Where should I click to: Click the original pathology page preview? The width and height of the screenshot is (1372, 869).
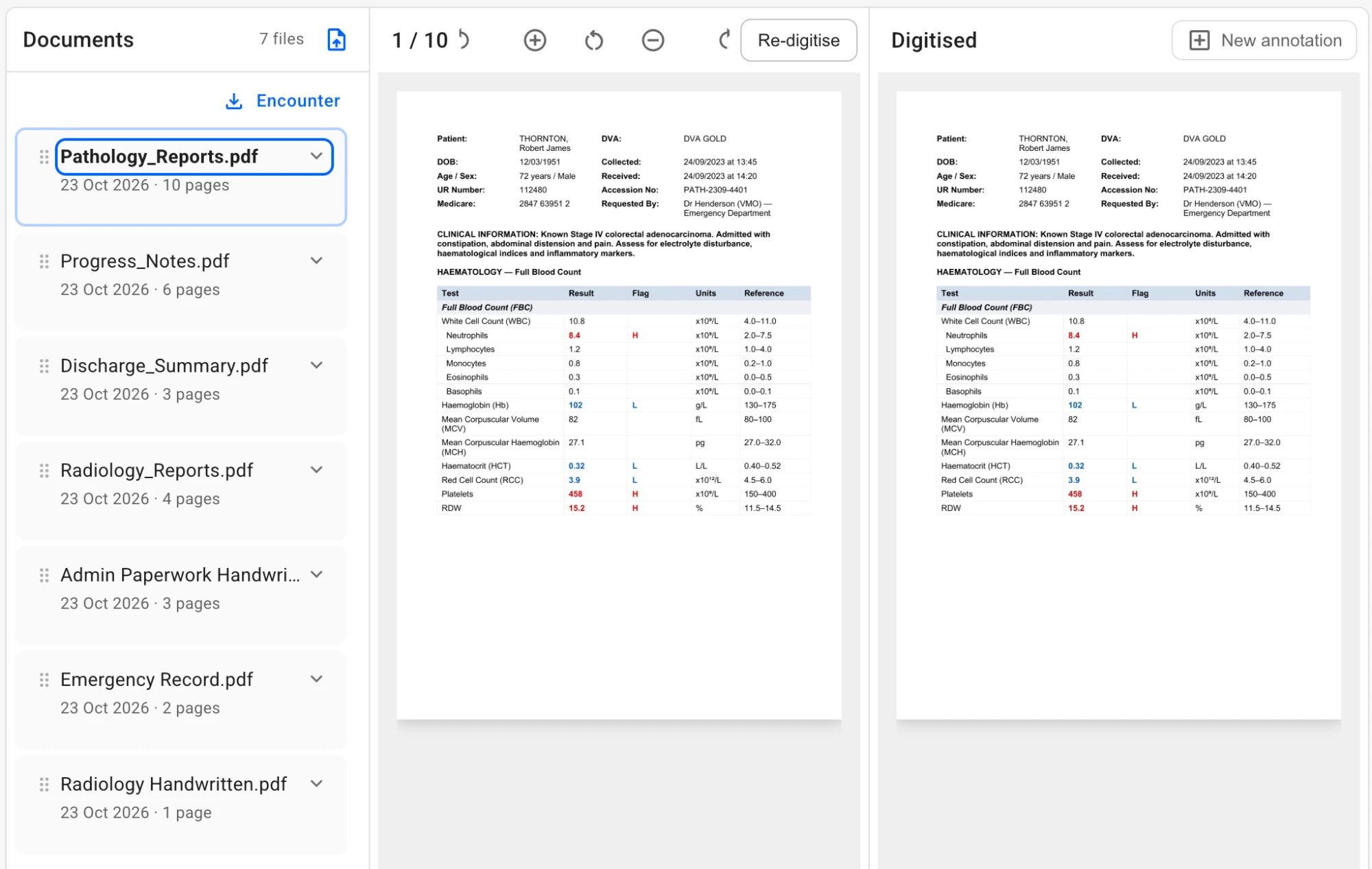coord(619,405)
